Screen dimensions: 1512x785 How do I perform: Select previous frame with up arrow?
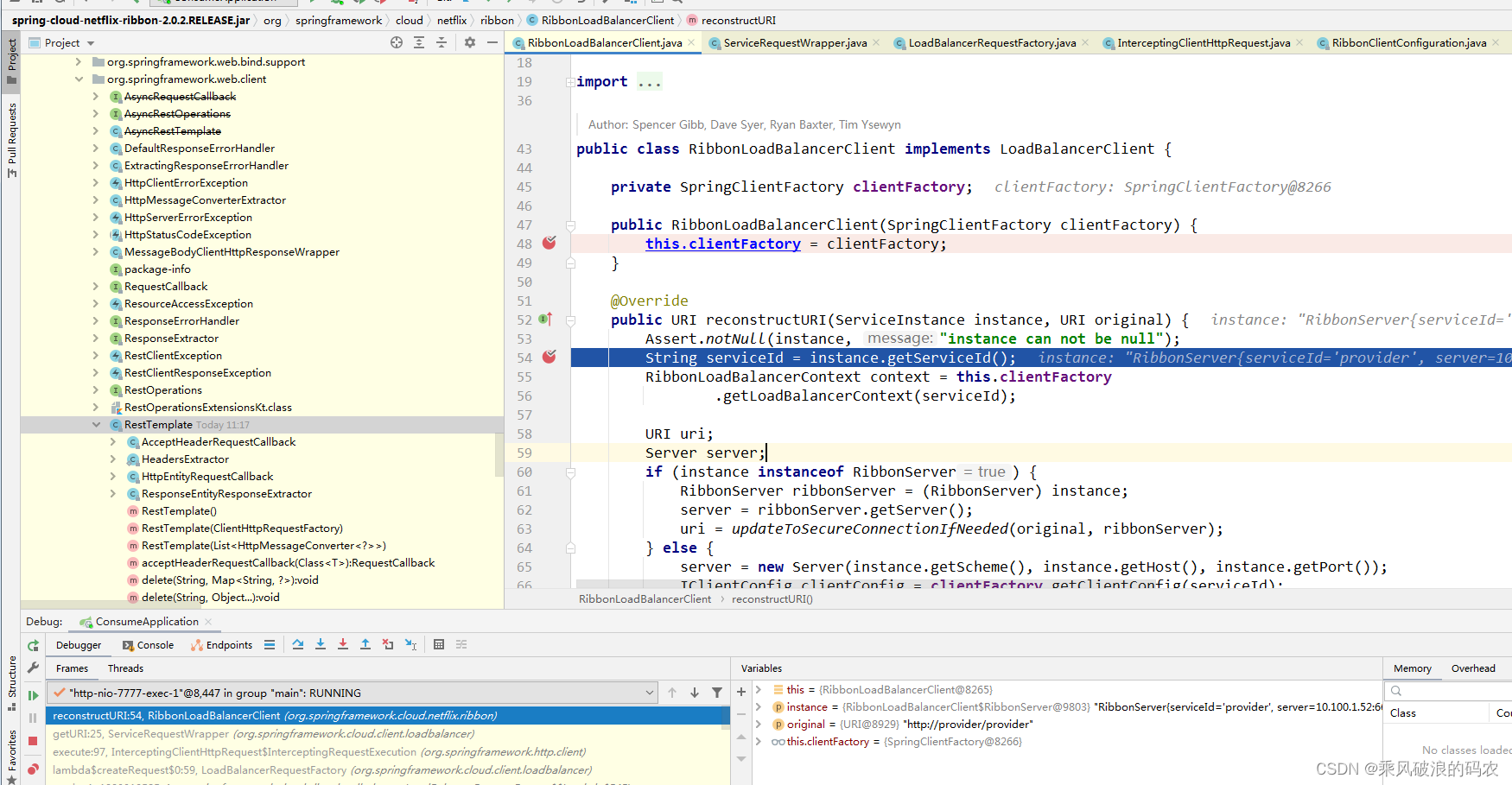coord(672,693)
